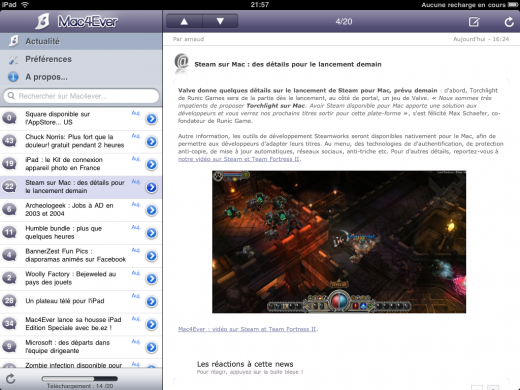Tap the compose comment icon in toolbar

point(474,22)
